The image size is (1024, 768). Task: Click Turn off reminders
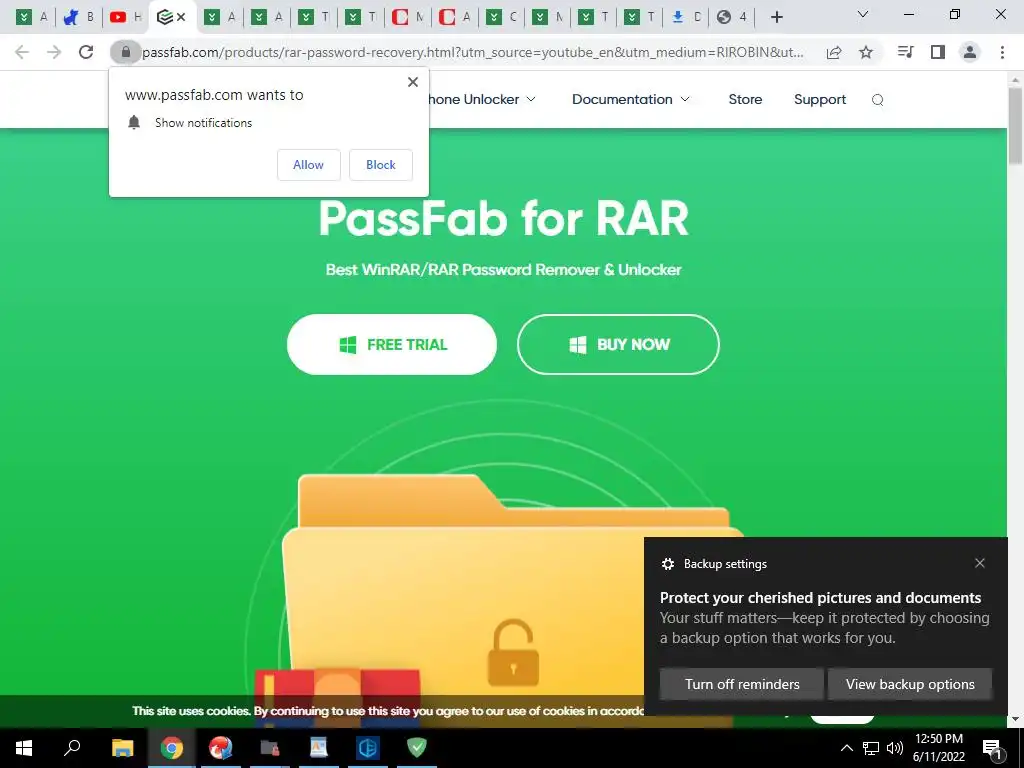coord(742,684)
